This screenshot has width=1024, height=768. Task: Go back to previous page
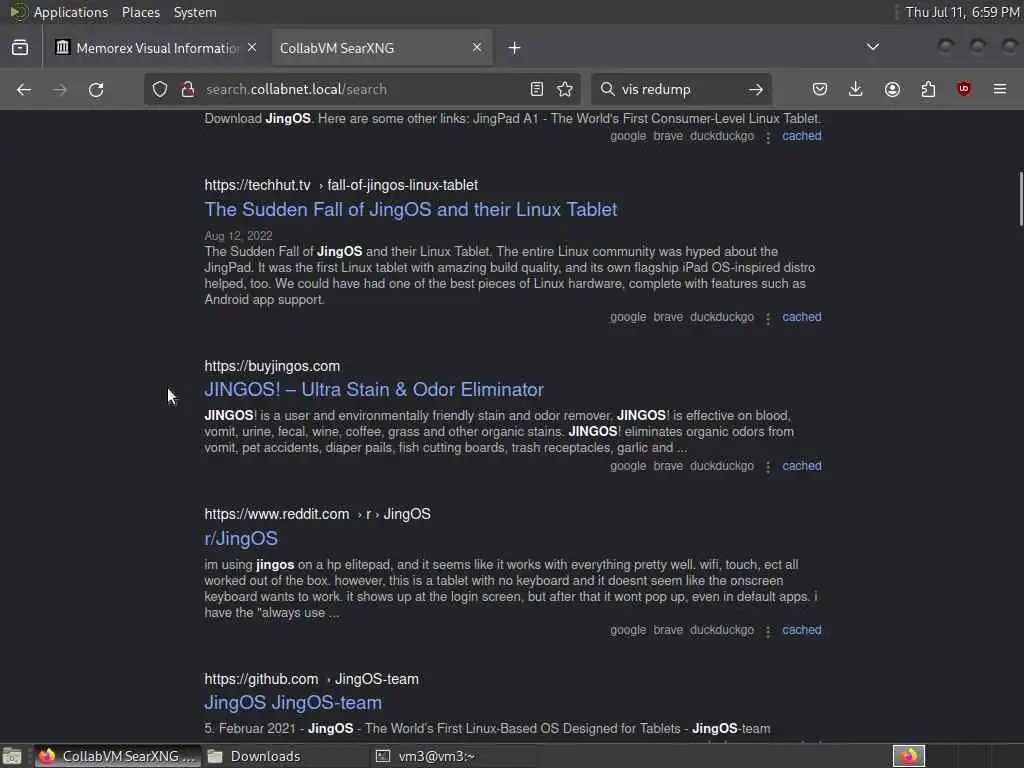pos(24,89)
